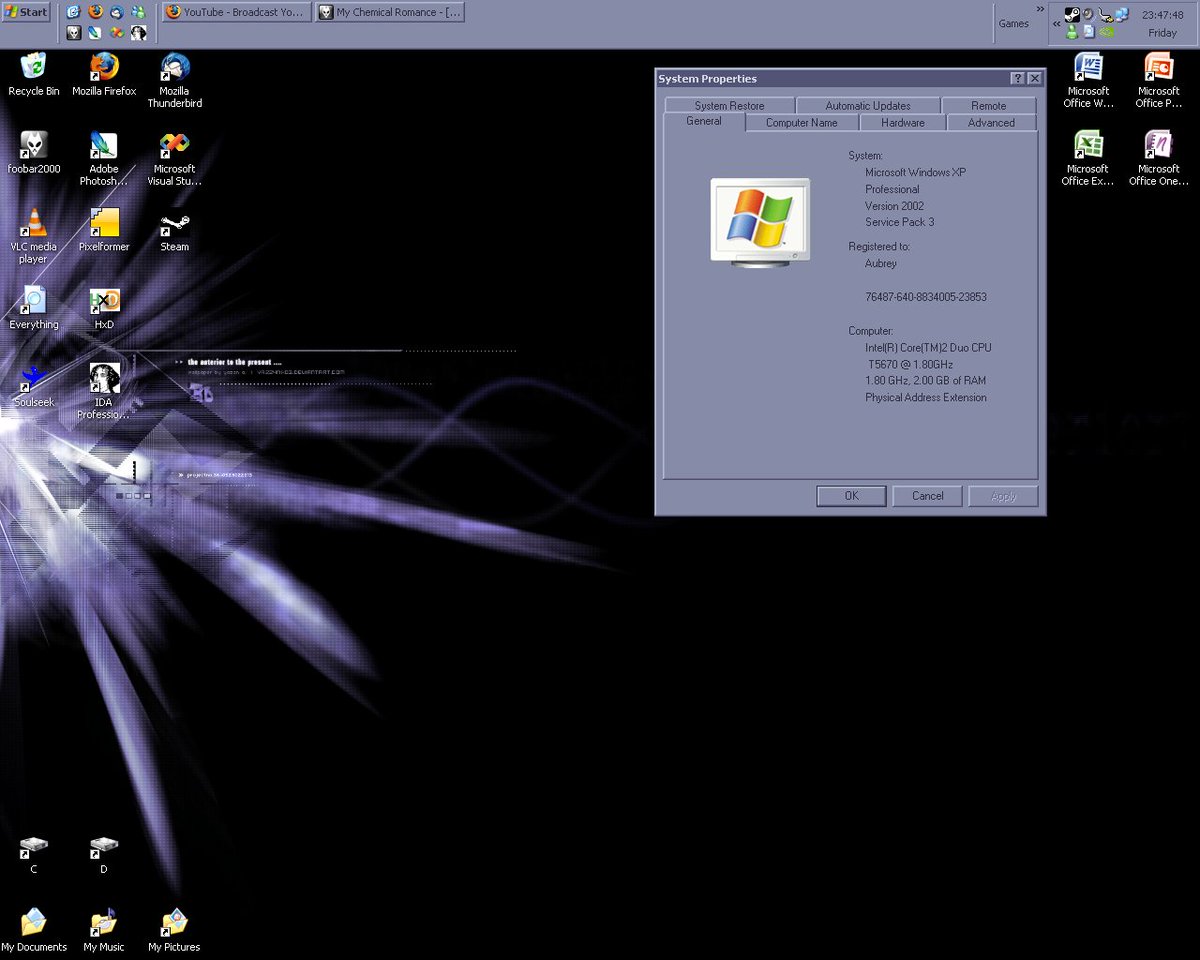This screenshot has height=960, width=1200.
Task: Open the My Documents desktop folder
Action: pos(34,930)
